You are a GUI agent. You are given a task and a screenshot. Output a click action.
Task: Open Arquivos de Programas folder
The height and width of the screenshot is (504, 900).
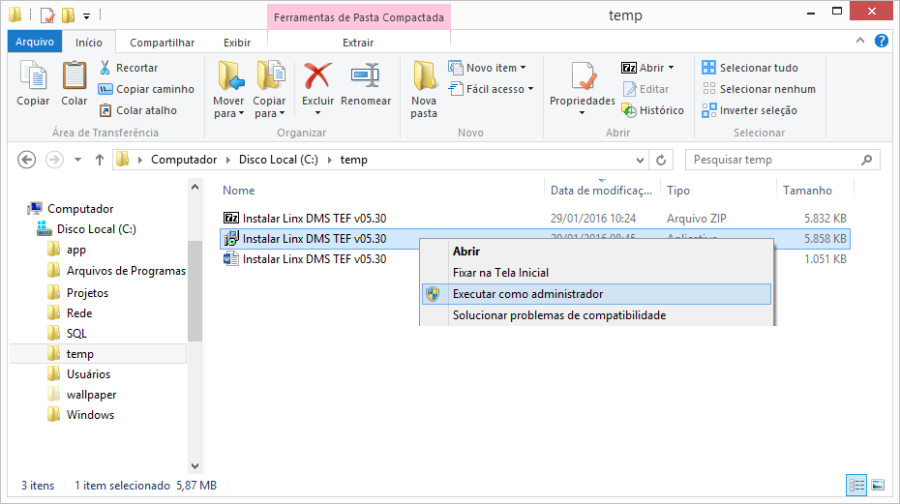pyautogui.click(x=116, y=270)
